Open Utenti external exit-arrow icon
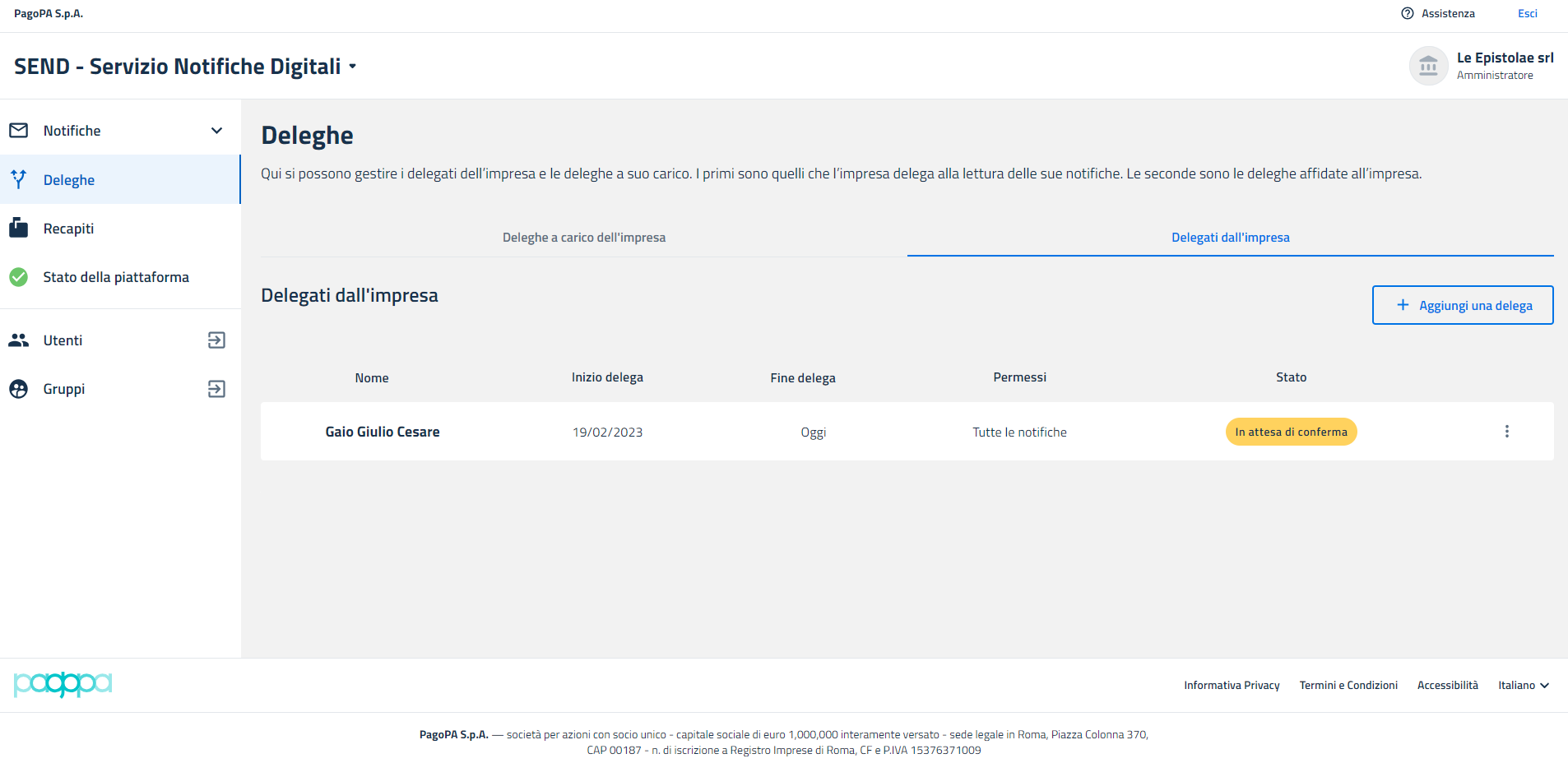 [216, 340]
